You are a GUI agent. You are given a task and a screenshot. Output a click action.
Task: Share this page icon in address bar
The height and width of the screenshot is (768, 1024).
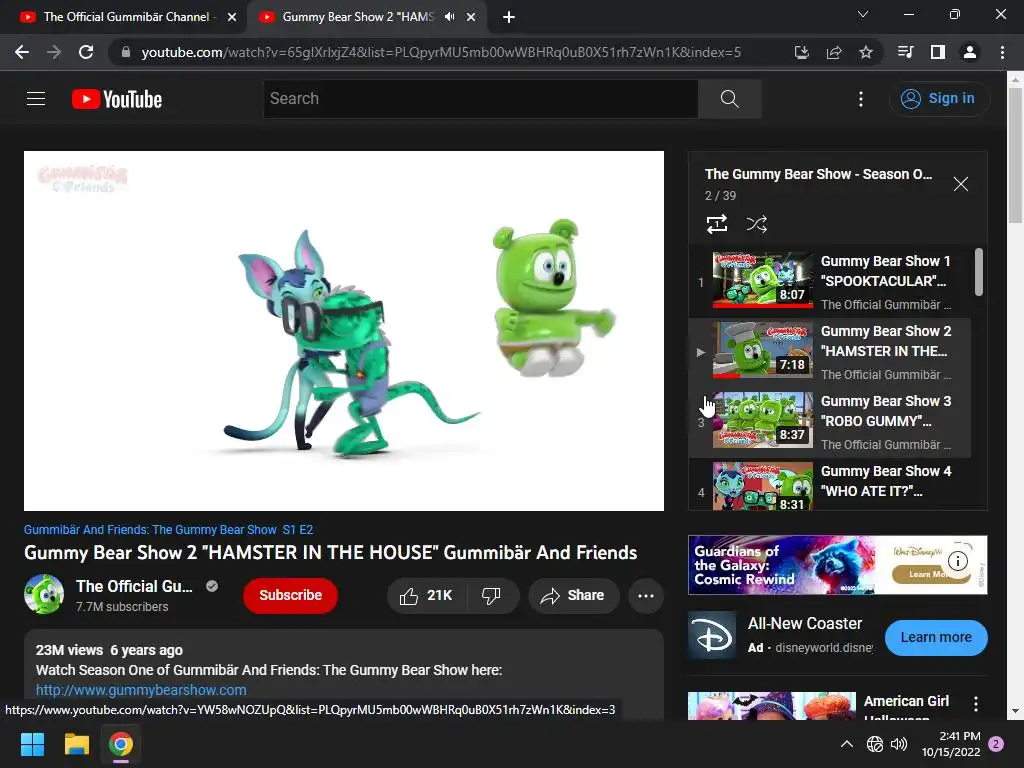tap(834, 52)
